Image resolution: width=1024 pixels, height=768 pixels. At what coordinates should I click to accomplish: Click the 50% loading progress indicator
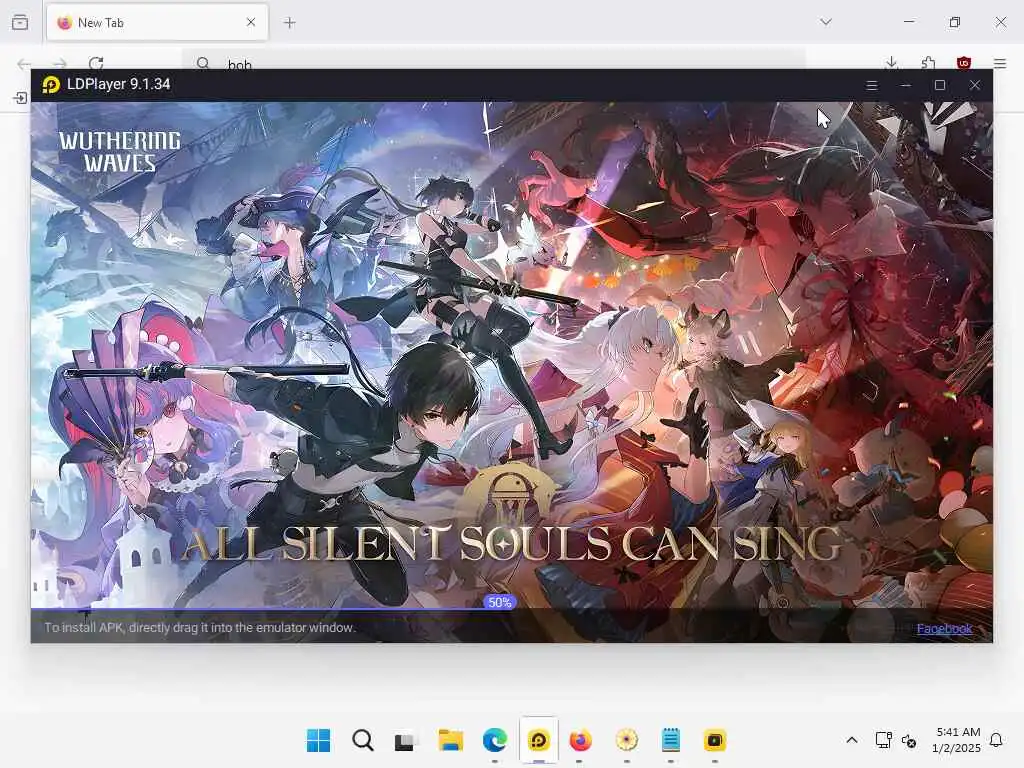click(500, 602)
